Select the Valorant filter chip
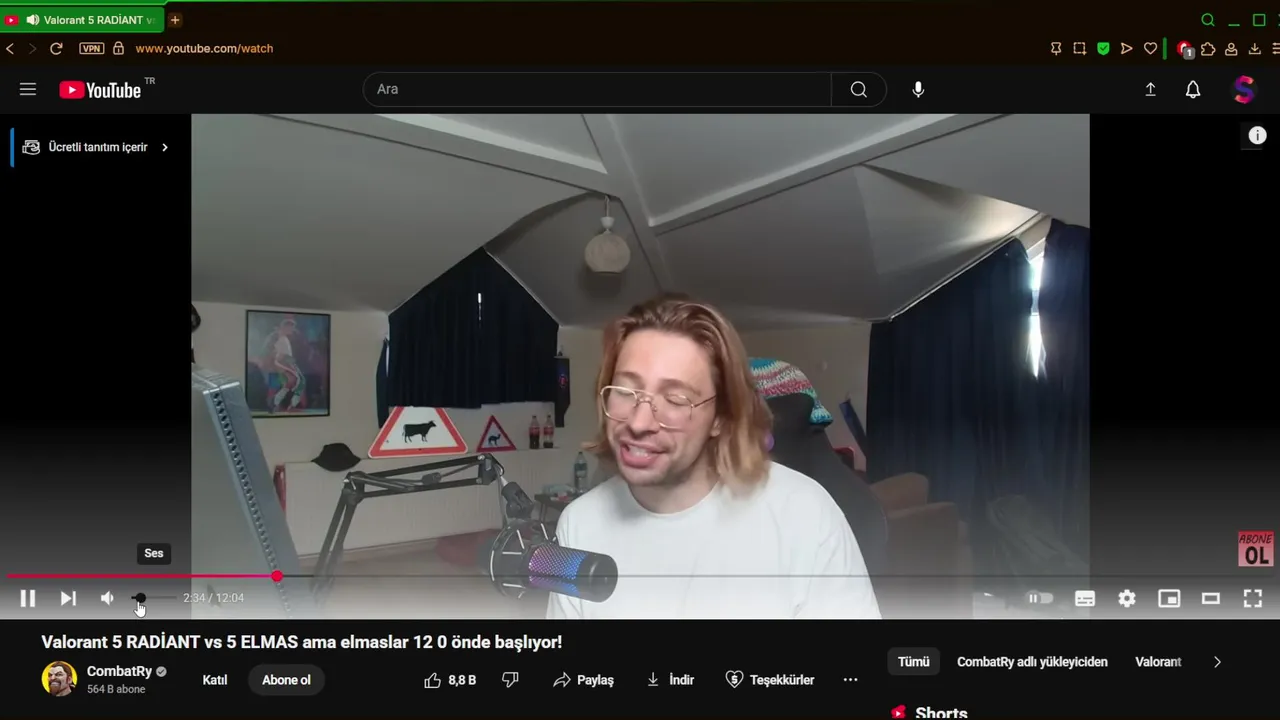The height and width of the screenshot is (720, 1280). click(x=1158, y=662)
